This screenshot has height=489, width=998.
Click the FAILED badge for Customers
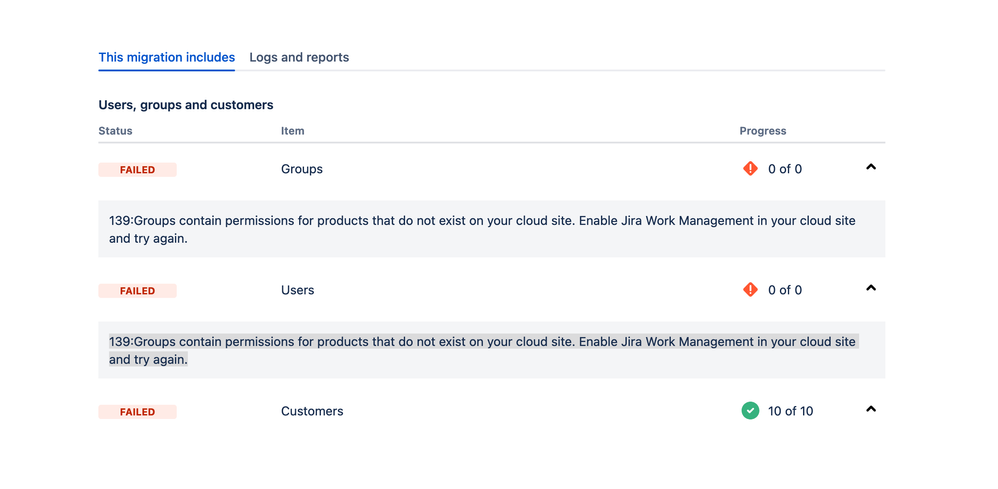(137, 412)
